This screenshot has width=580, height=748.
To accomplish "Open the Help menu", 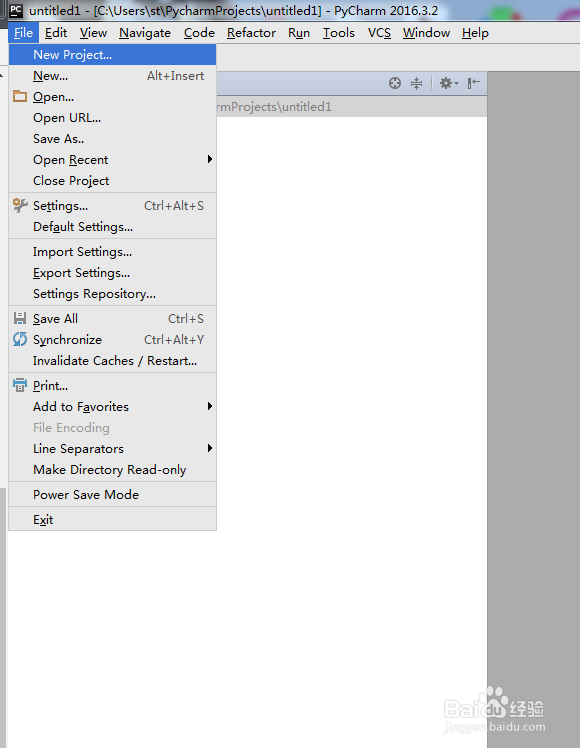I will tap(475, 33).
